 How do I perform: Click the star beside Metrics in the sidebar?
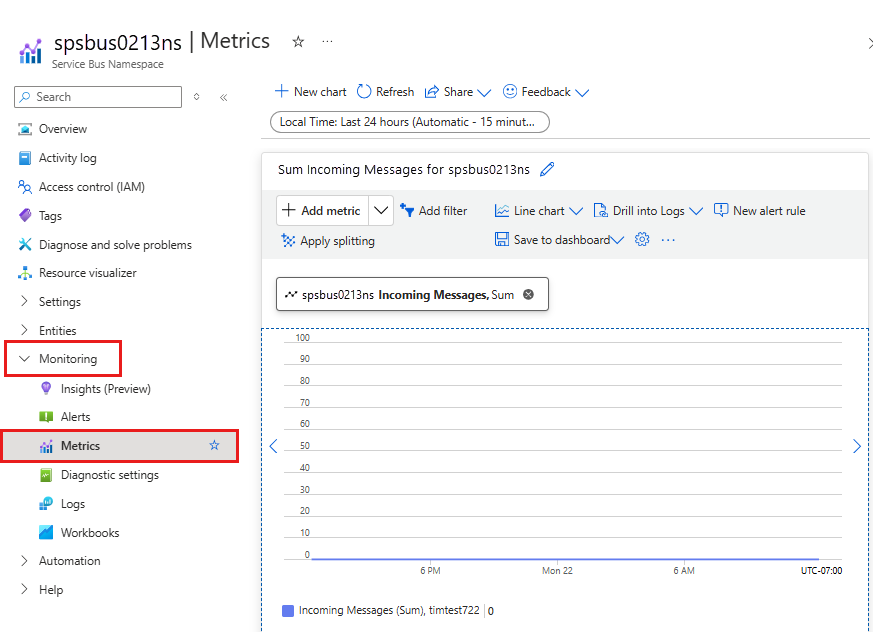(214, 446)
